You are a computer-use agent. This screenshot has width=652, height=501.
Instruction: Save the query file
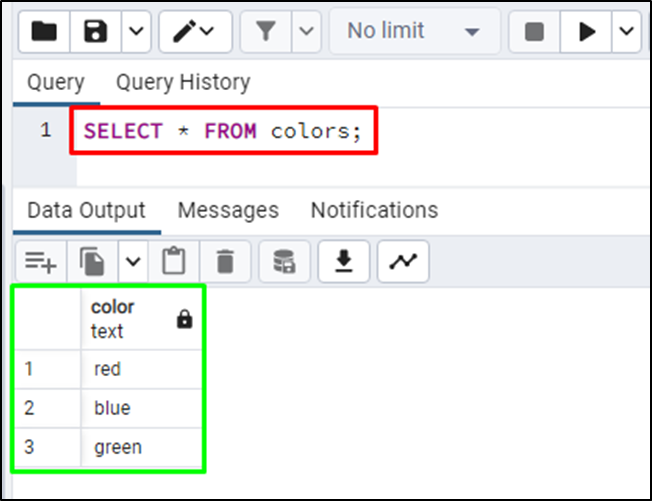click(96, 31)
